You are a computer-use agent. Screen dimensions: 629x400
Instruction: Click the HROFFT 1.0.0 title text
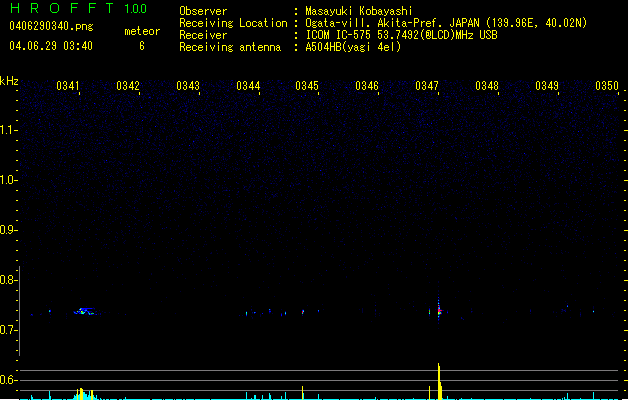pyautogui.click(x=79, y=8)
